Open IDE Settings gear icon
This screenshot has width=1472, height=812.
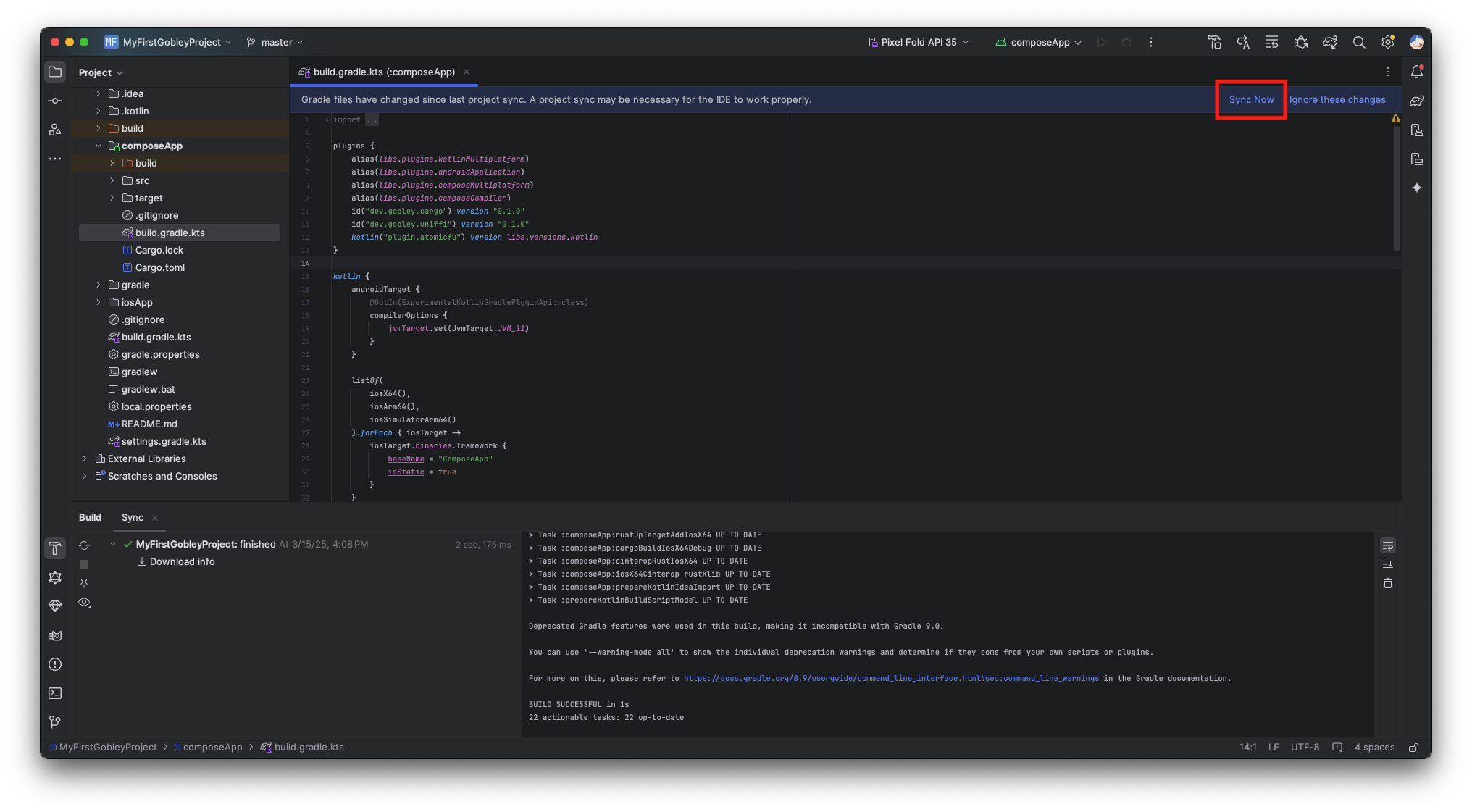1388,42
